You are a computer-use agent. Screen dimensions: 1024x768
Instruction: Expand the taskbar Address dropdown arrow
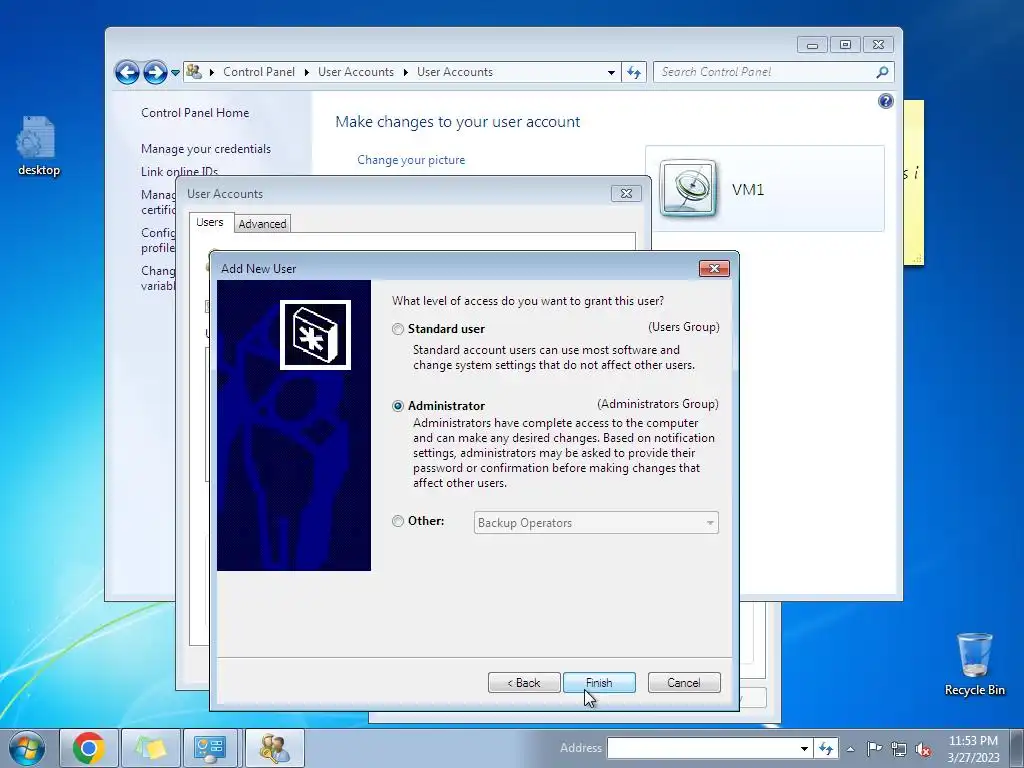[805, 748]
